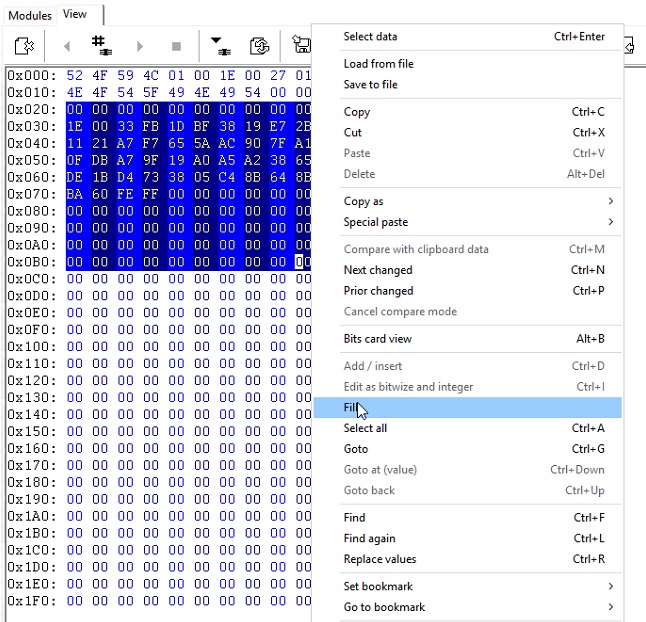Click byte 5F in row 0x010

point(151,92)
